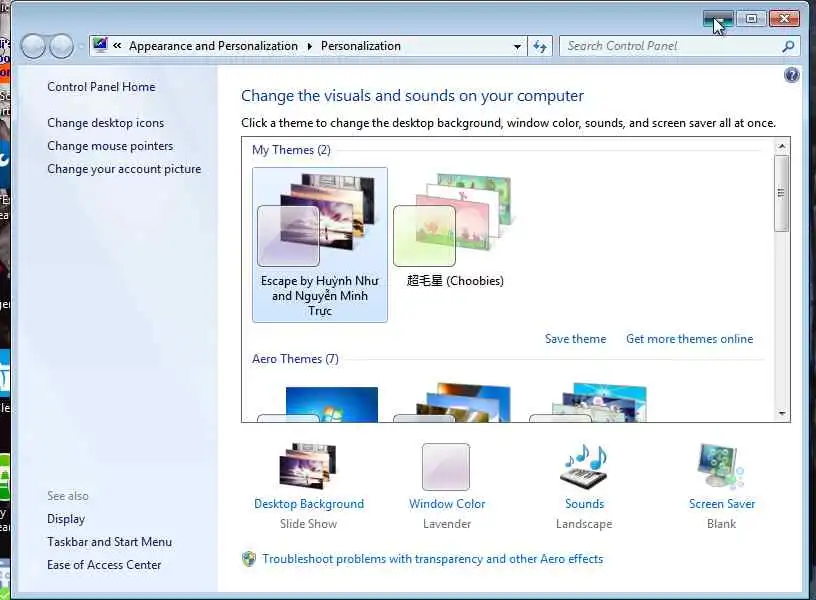Expand the double-chevron breadcrumb overflow

tap(117, 46)
